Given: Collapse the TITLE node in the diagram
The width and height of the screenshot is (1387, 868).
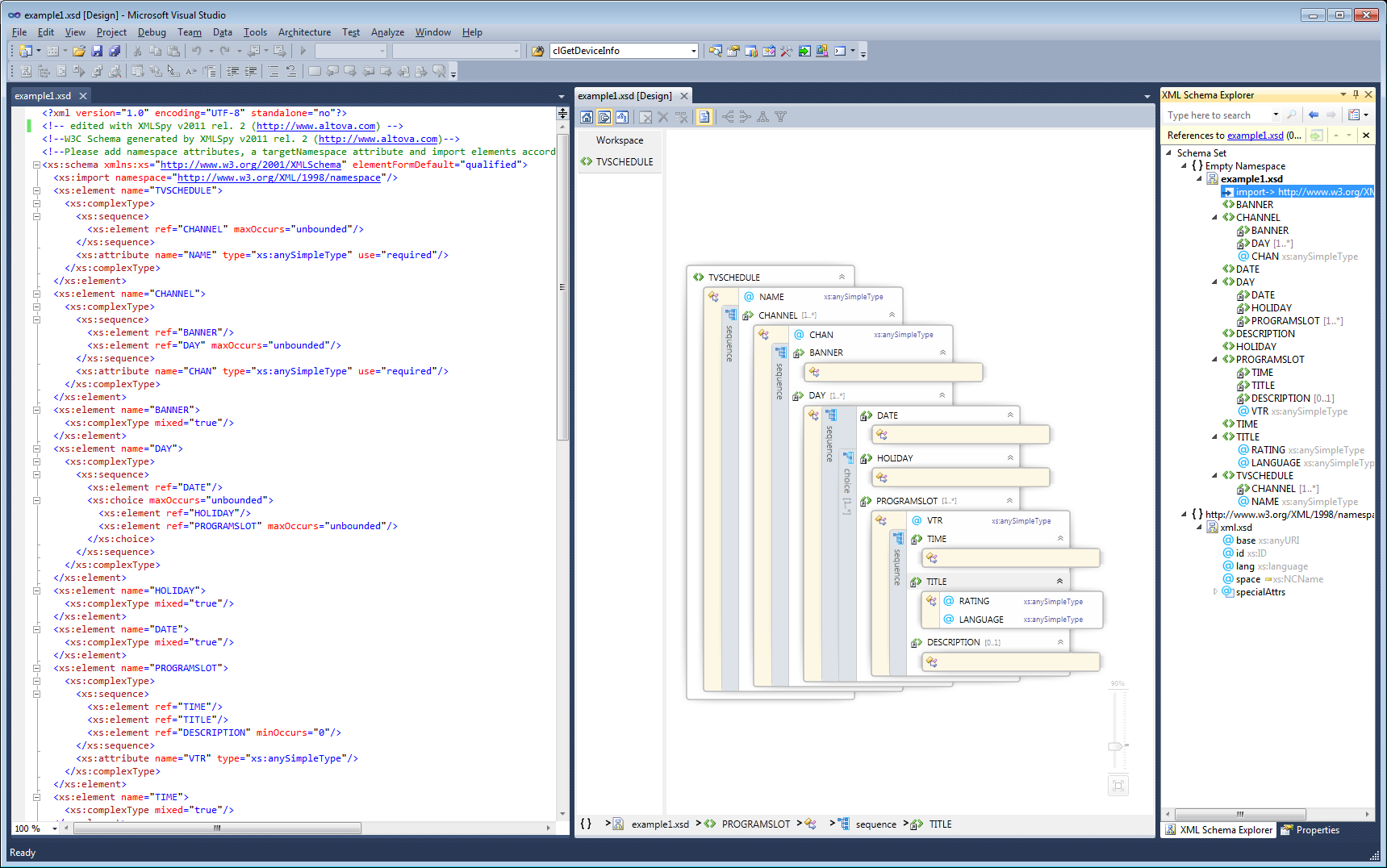Looking at the screenshot, I should click(x=1059, y=581).
